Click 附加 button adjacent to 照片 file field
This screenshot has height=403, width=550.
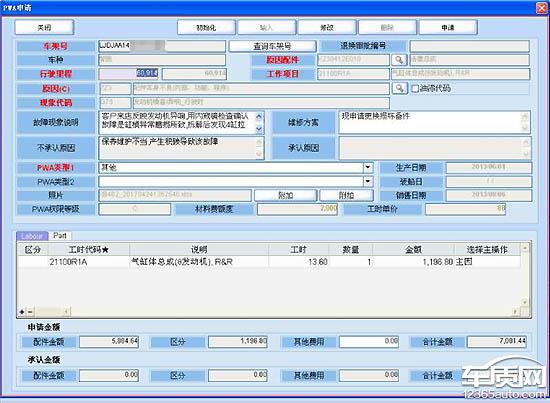pos(286,195)
